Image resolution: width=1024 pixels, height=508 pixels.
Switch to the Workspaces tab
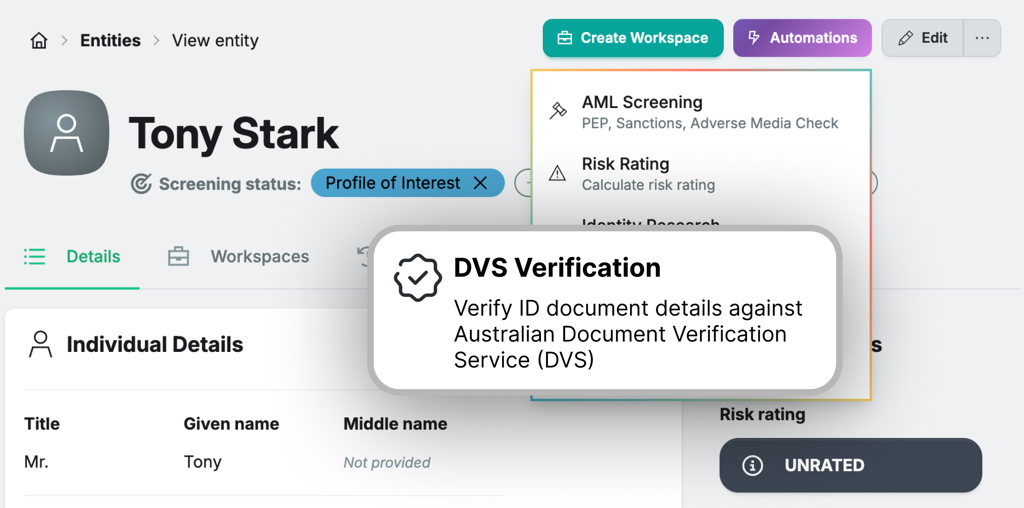coord(238,257)
